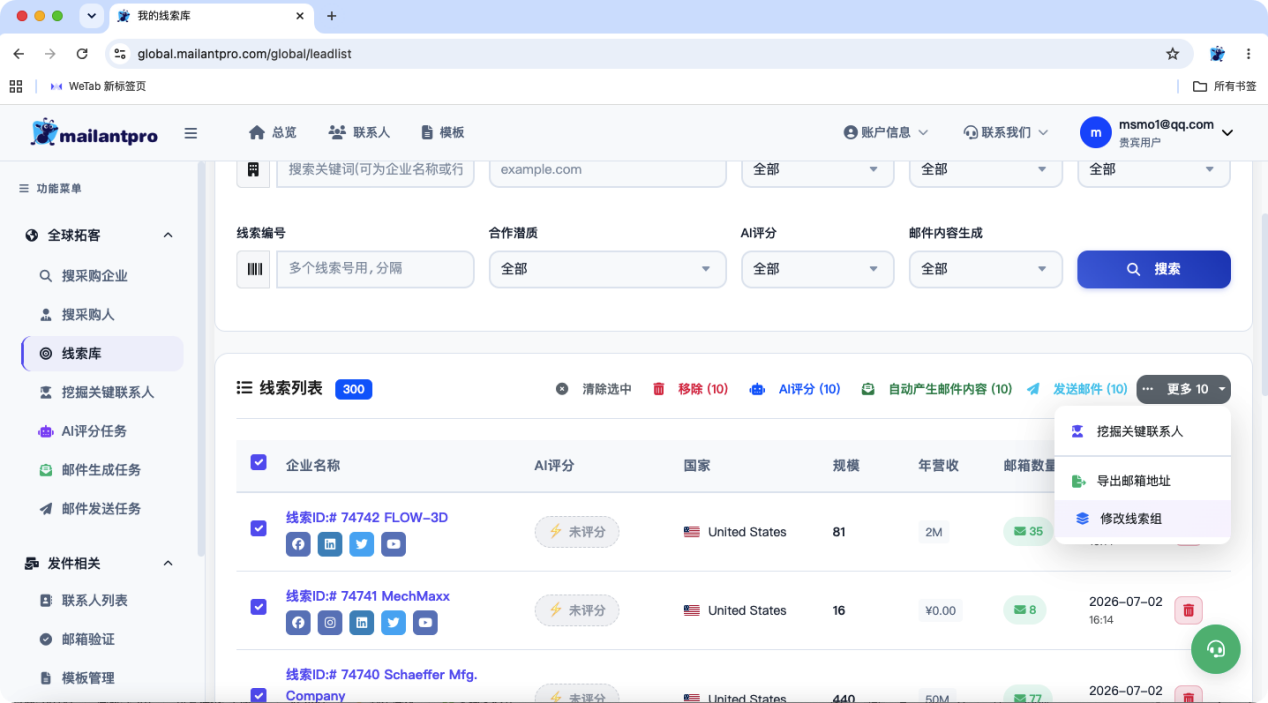This screenshot has height=703, width=1268.
Task: Open 邮件生成任务 in the sidebar
Action: [x=102, y=470]
